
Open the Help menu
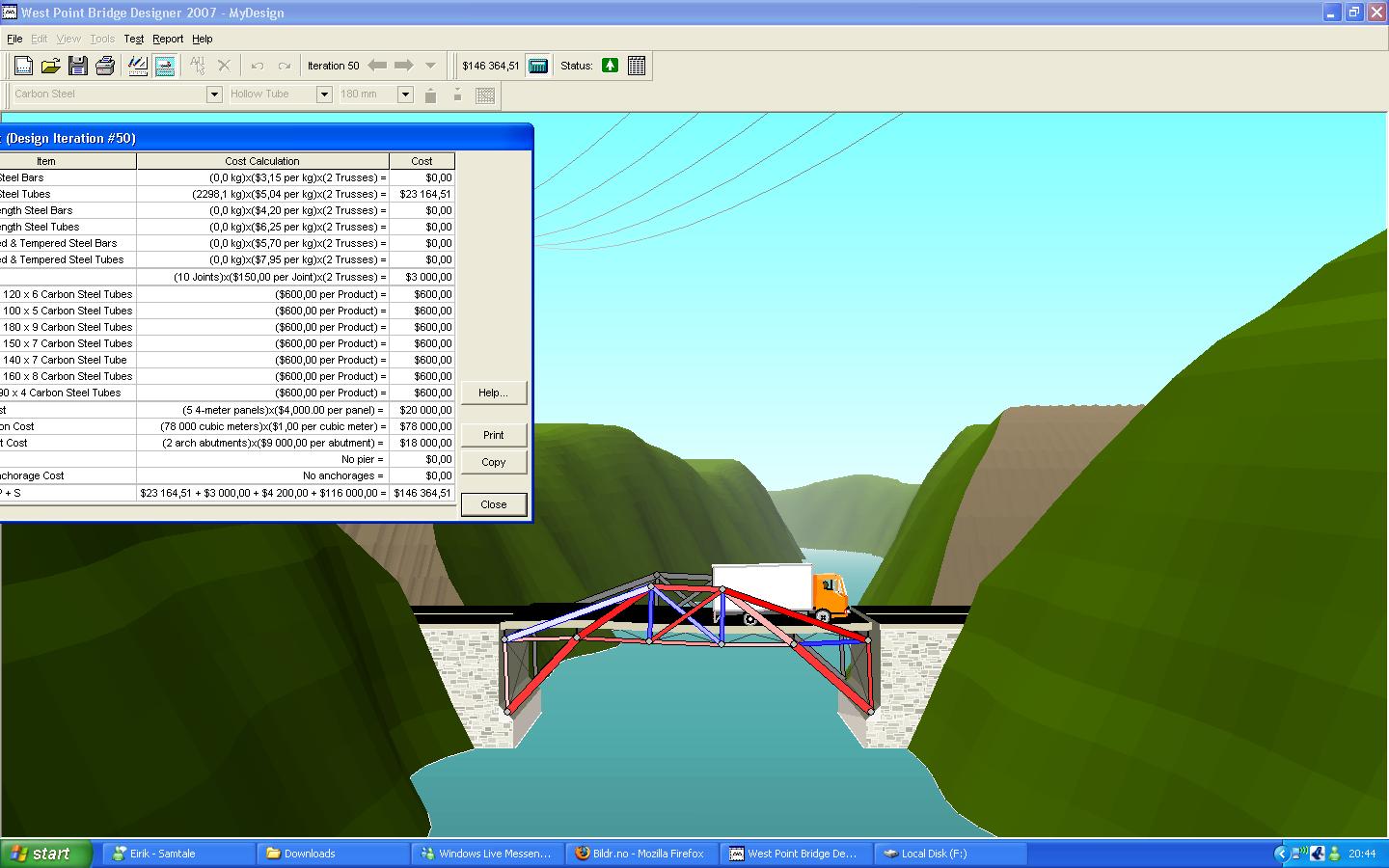(x=203, y=39)
